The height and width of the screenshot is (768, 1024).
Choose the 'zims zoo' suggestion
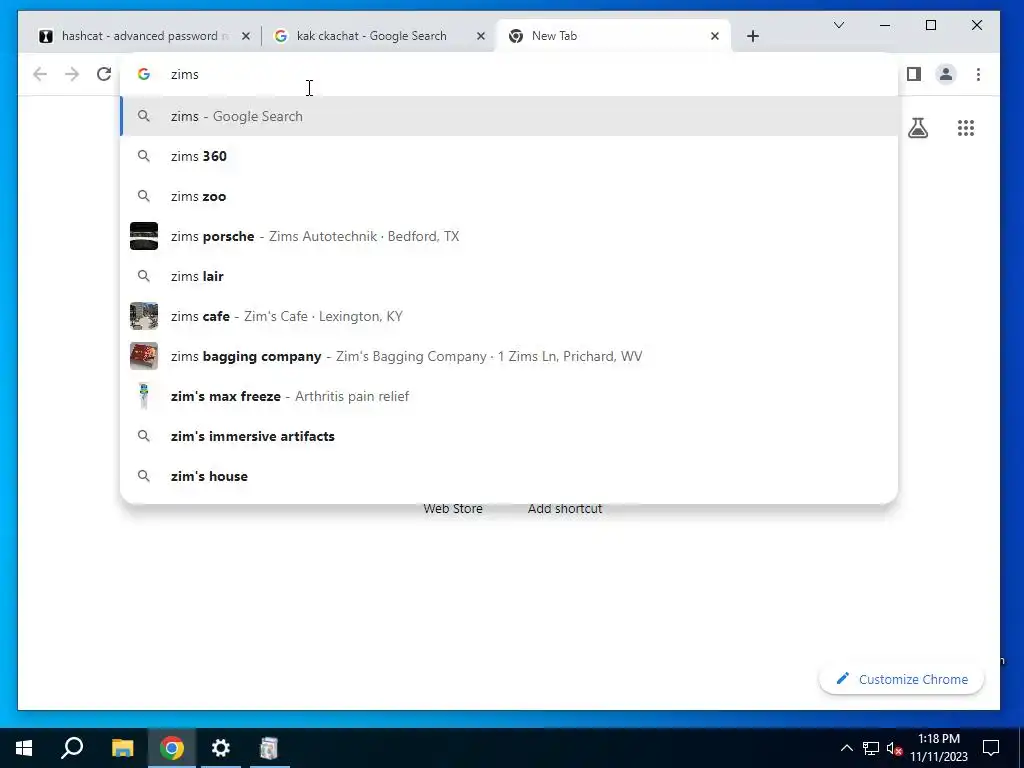tap(509, 196)
